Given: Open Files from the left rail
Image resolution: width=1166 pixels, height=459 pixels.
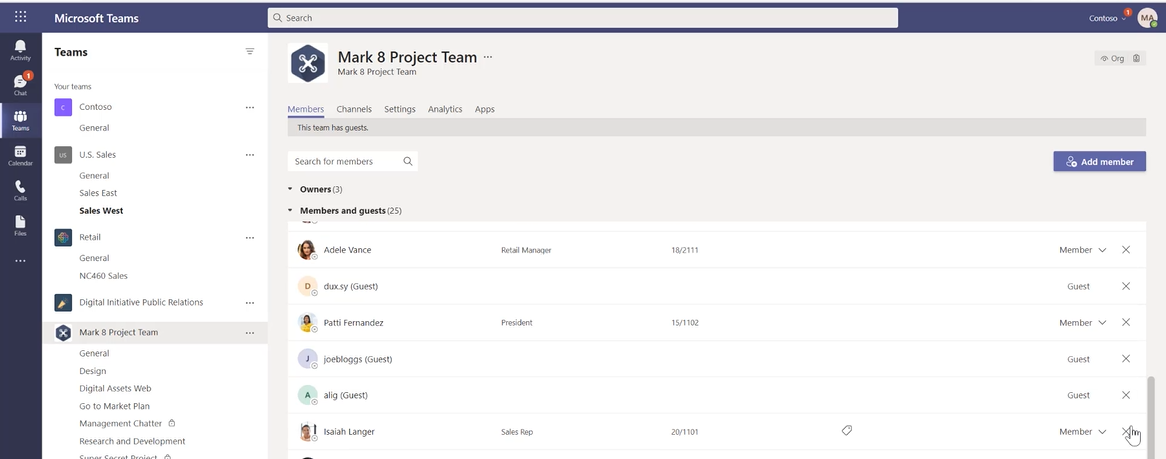Looking at the screenshot, I should click(20, 225).
